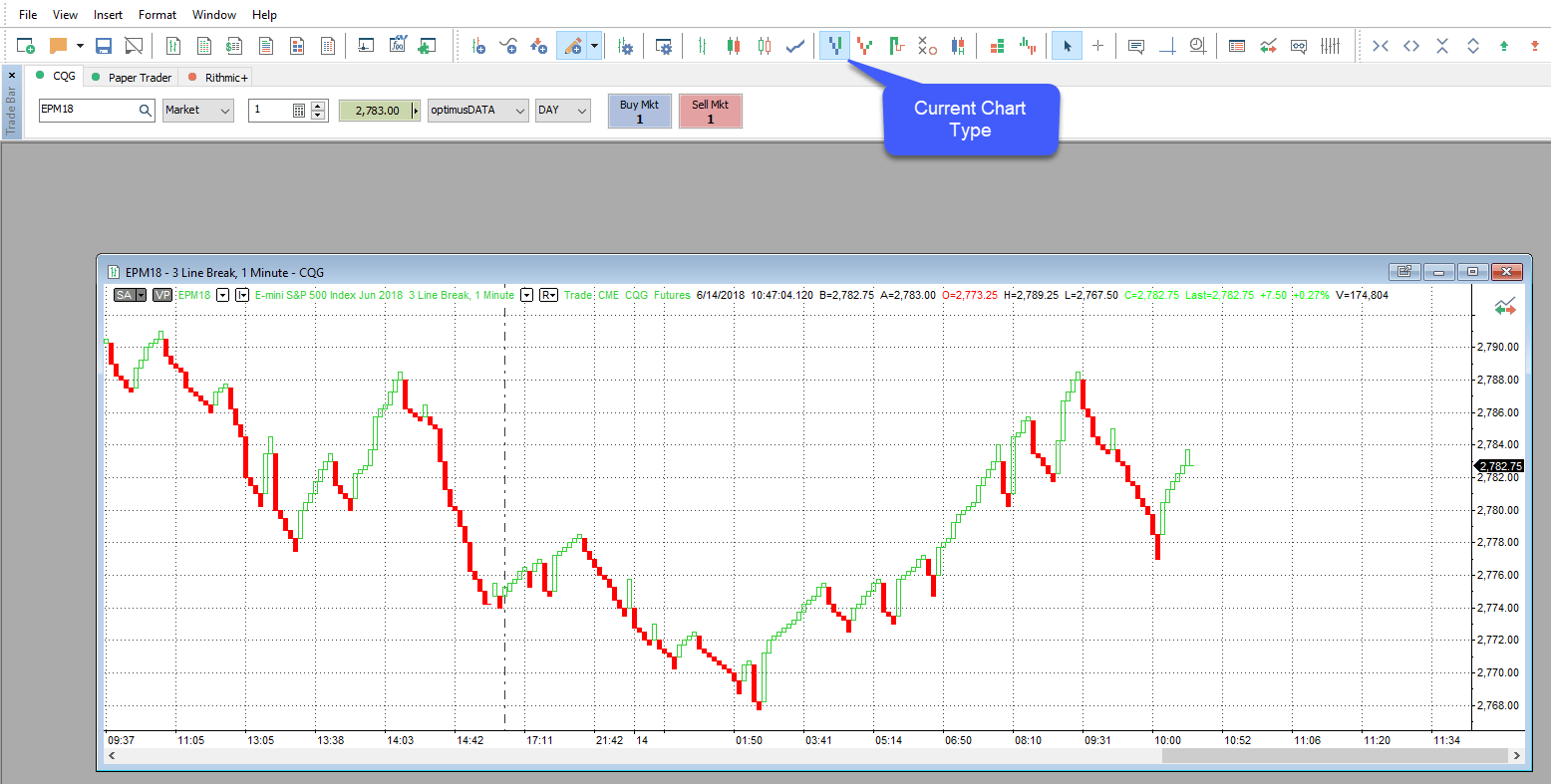Switch to the Rithmic+ tab

(216, 77)
